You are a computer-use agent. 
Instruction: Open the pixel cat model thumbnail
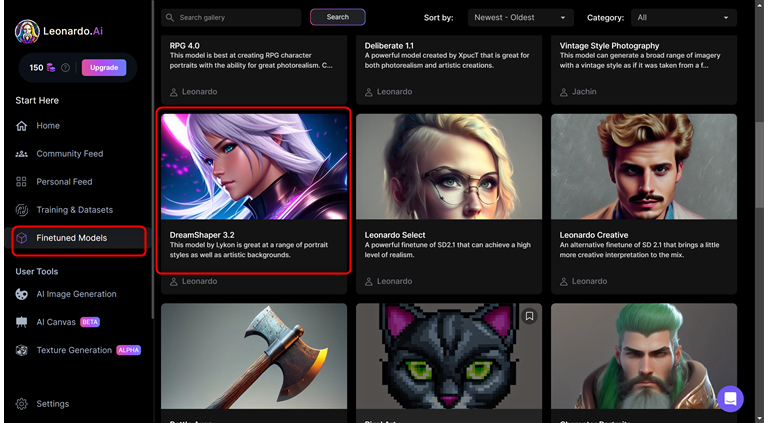449,356
